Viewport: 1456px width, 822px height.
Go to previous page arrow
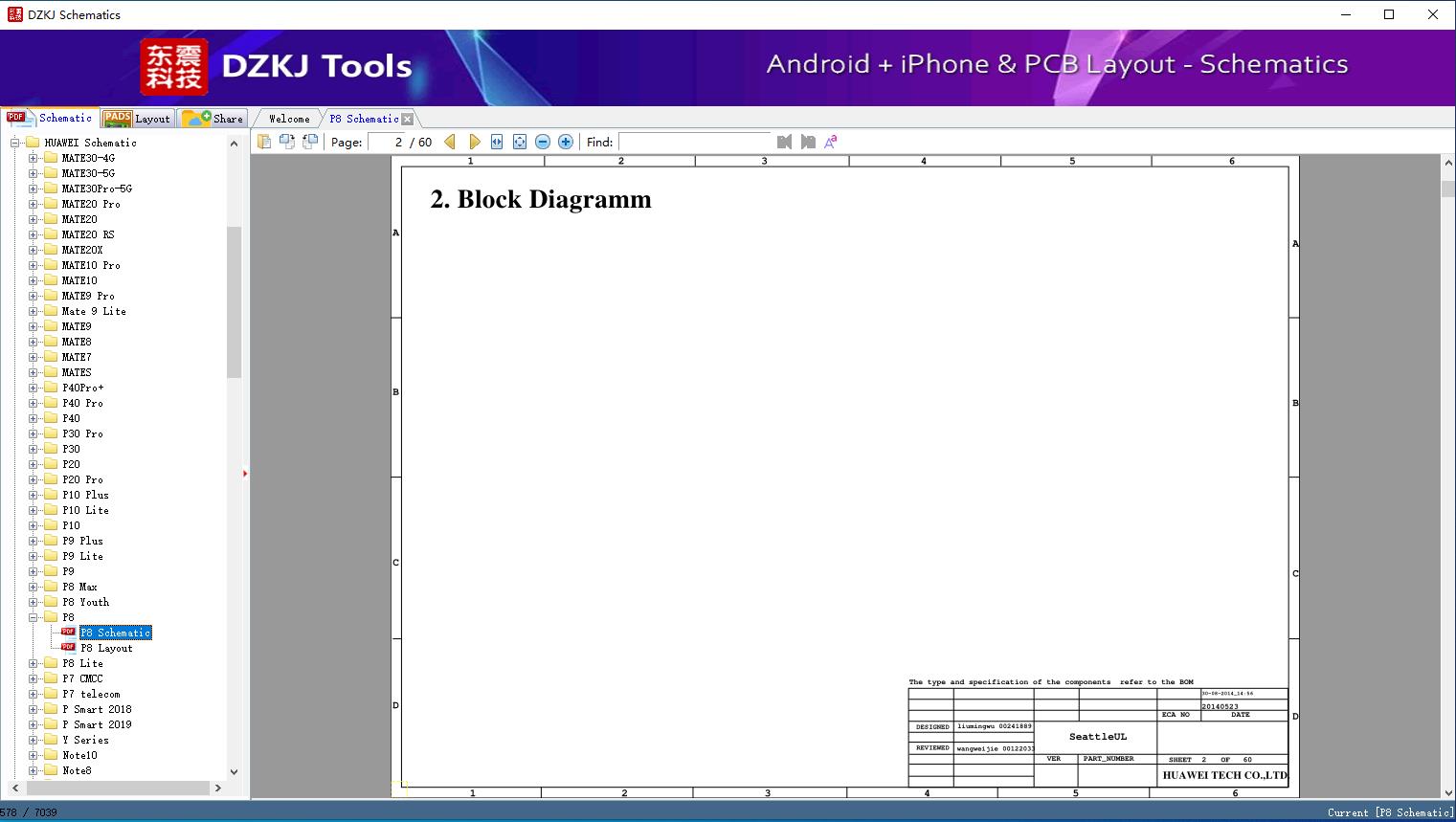pos(450,142)
